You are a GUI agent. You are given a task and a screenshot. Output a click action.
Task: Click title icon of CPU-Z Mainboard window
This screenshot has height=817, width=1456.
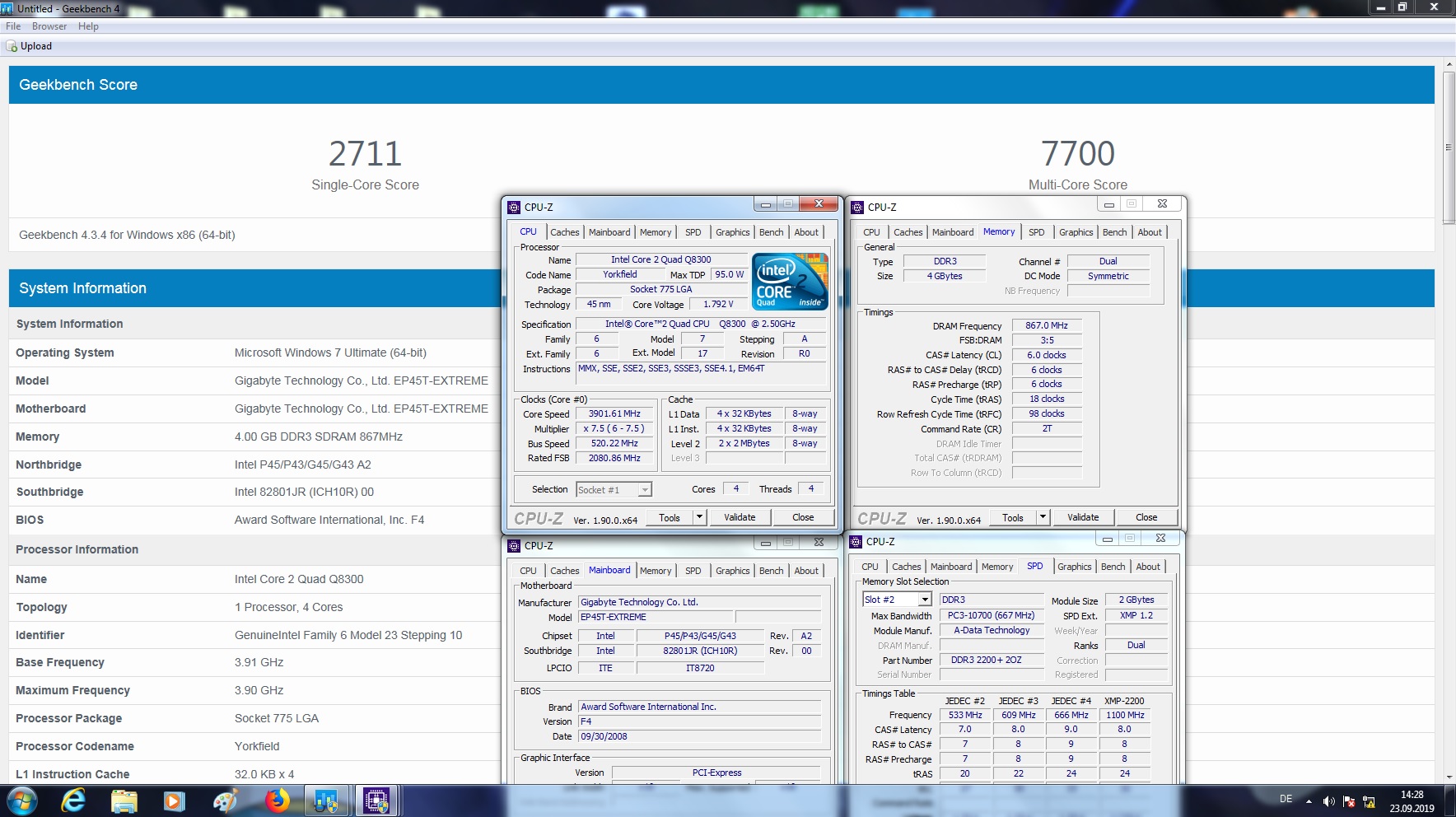514,545
